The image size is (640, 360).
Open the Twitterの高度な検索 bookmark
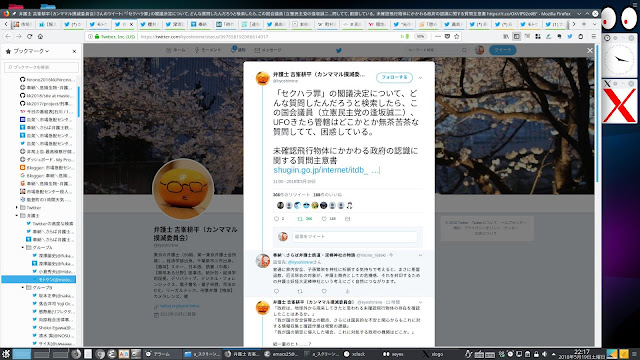click(49, 223)
